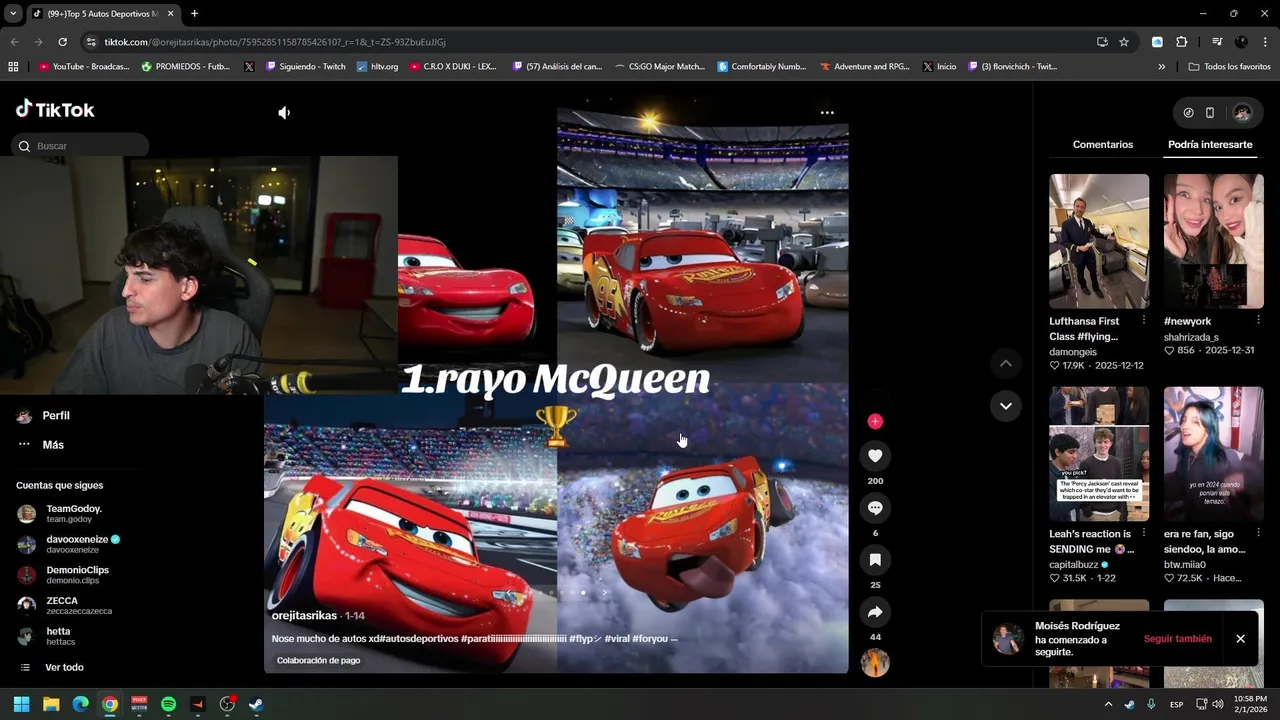This screenshot has width=1280, height=720.
Task: Click the TikTok logo
Action: point(55,110)
